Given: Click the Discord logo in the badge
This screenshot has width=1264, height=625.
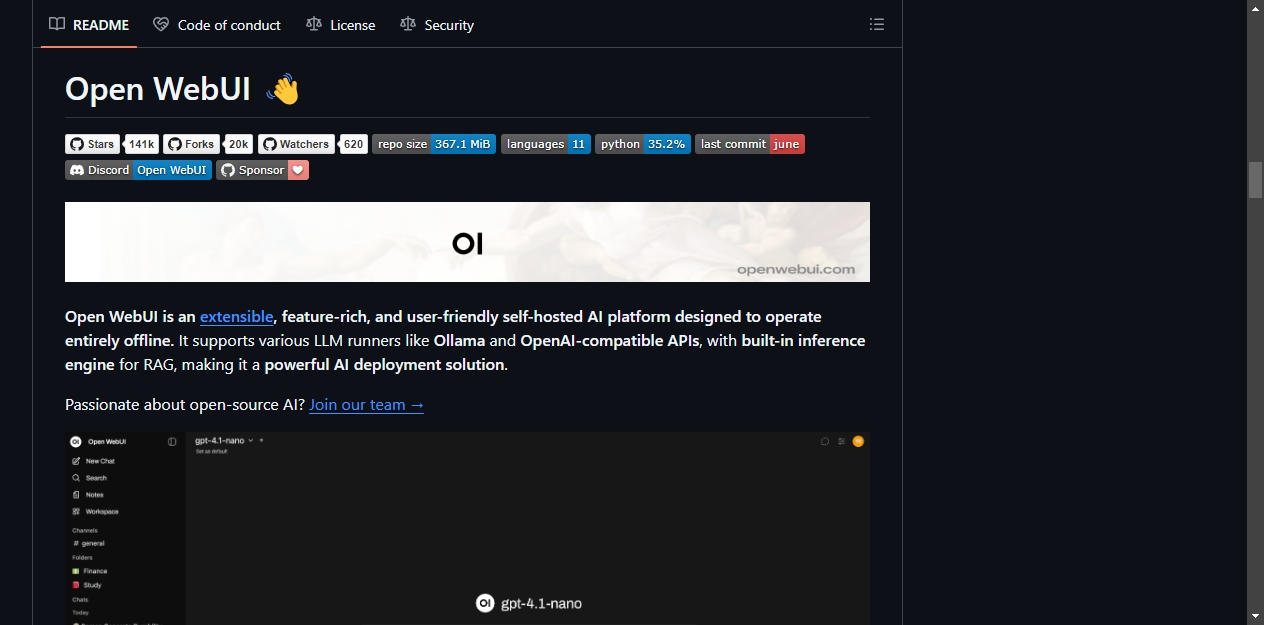Looking at the screenshot, I should tap(77, 170).
